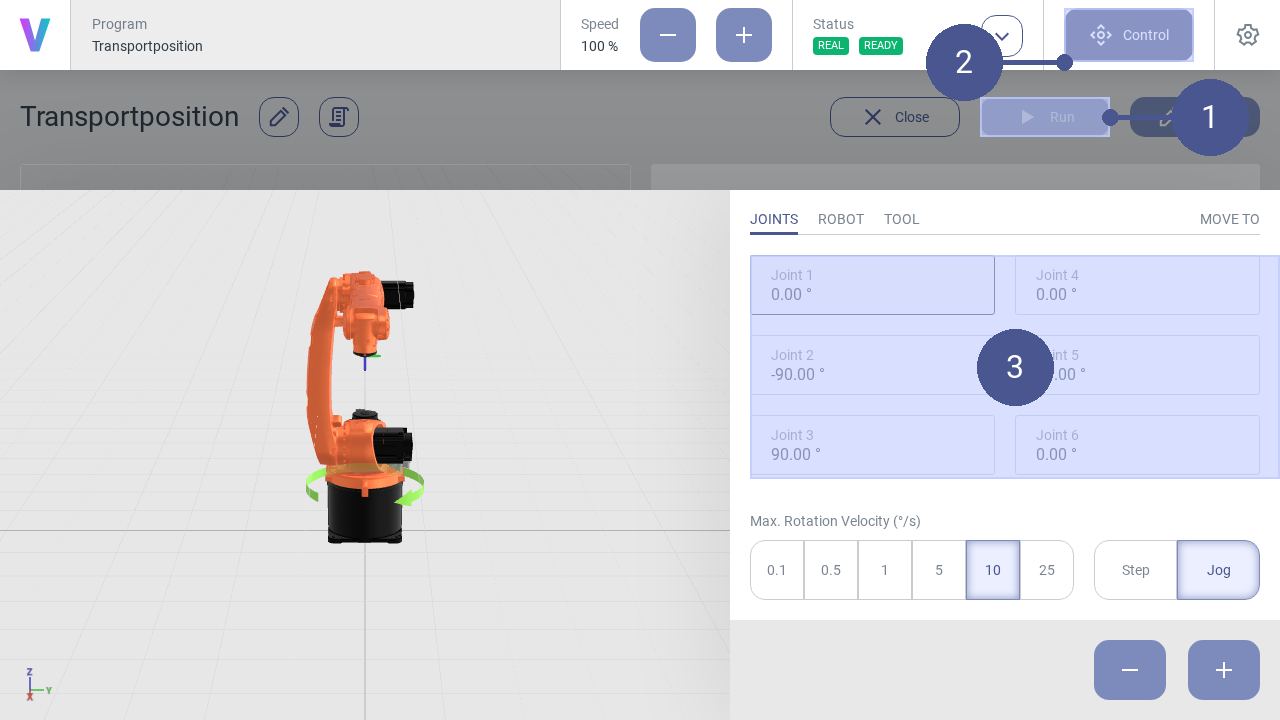Select Jog movement mode
This screenshot has width=1280, height=720.
tap(1218, 570)
